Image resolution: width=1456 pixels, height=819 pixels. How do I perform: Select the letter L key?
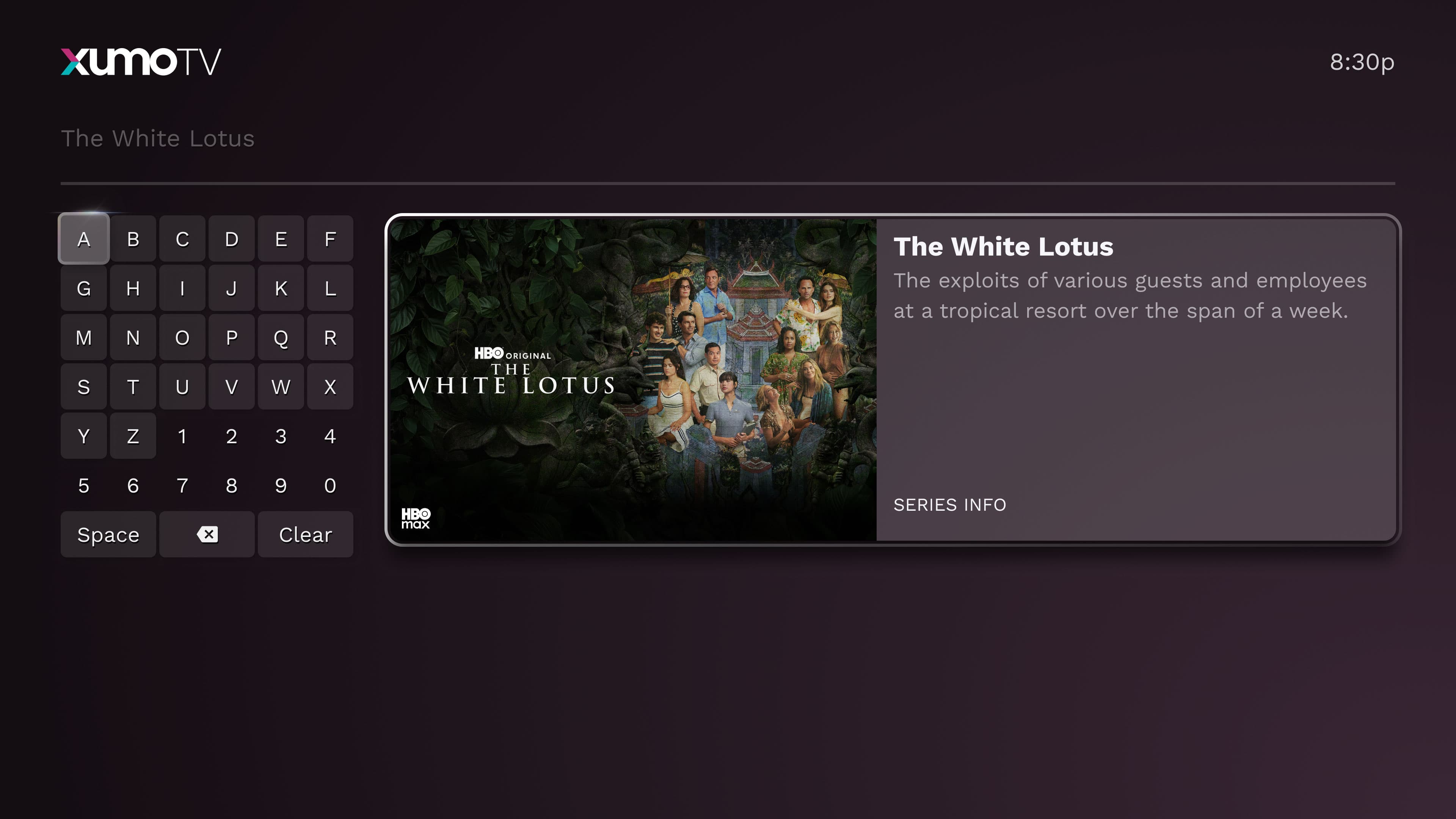[x=330, y=288]
